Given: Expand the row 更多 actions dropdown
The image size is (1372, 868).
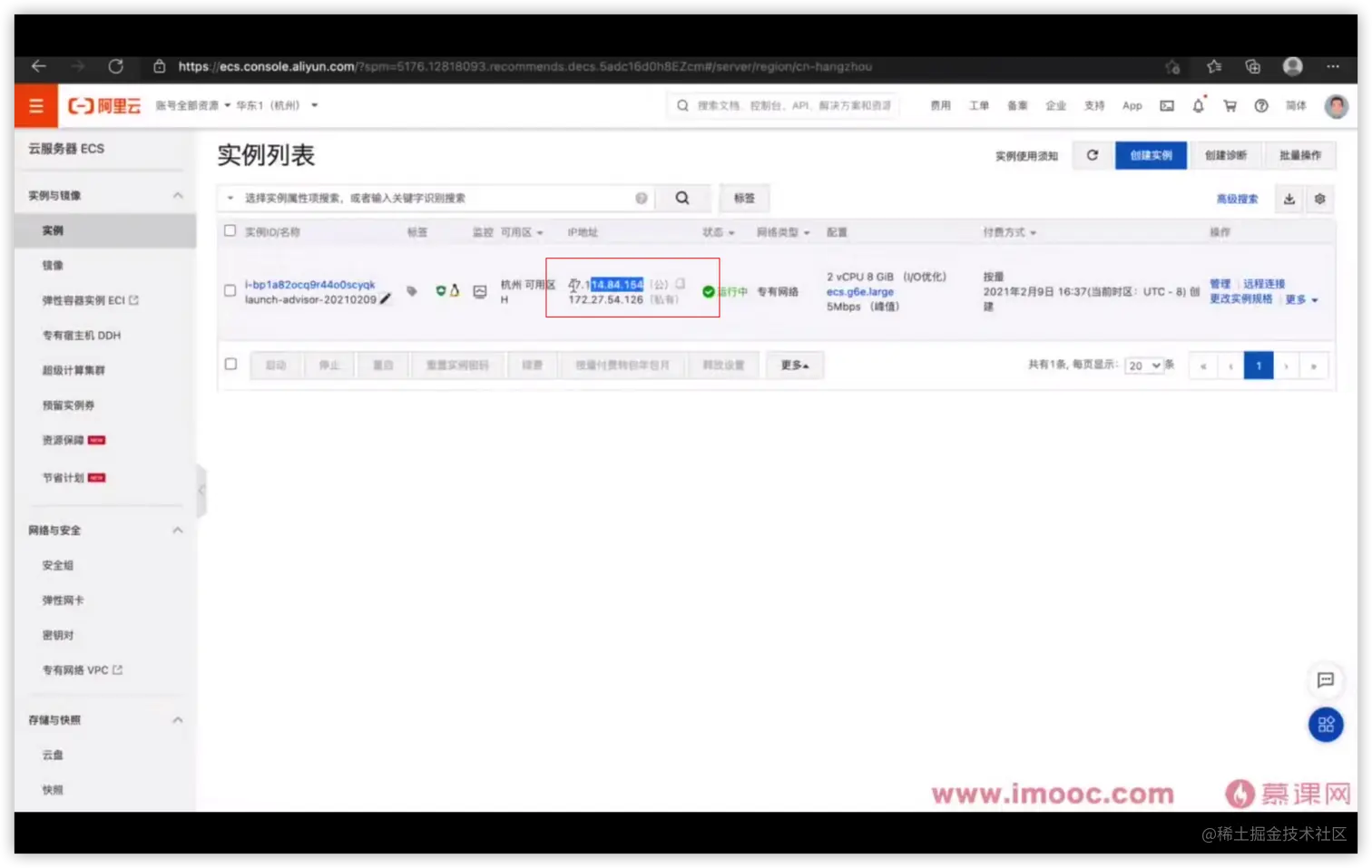Looking at the screenshot, I should [1301, 299].
